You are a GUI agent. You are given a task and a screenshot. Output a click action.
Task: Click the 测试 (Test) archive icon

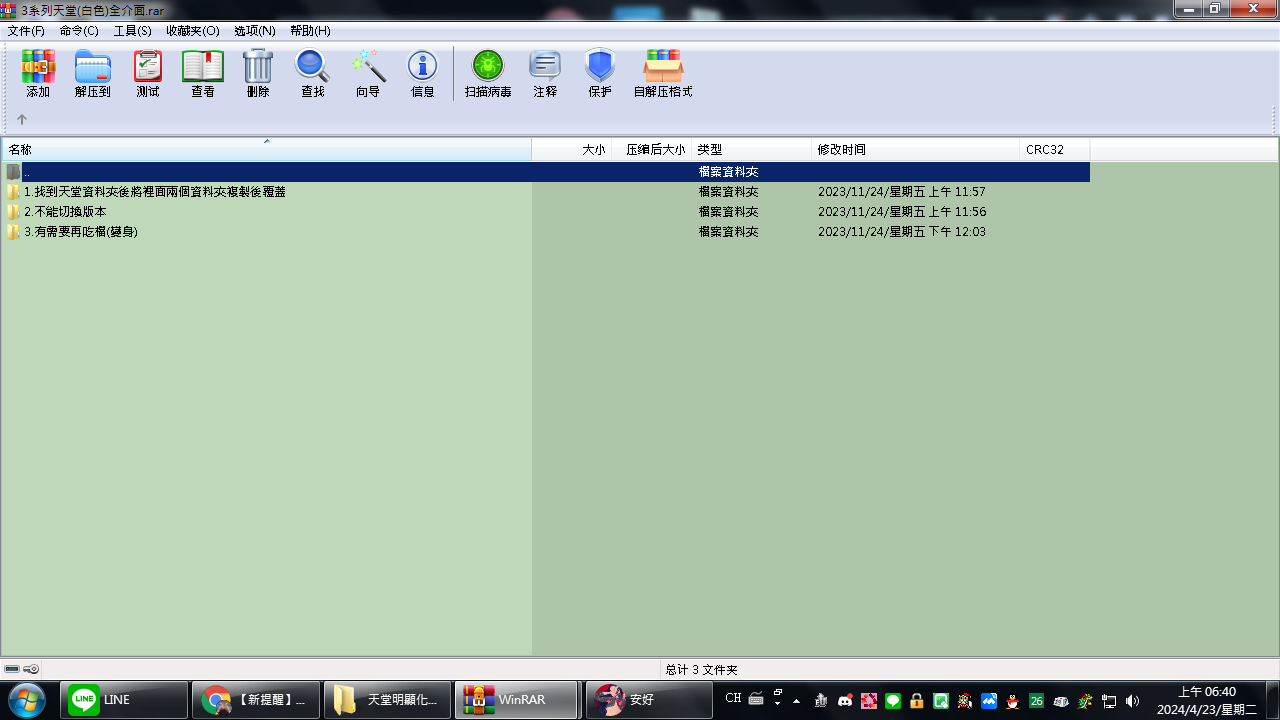148,74
